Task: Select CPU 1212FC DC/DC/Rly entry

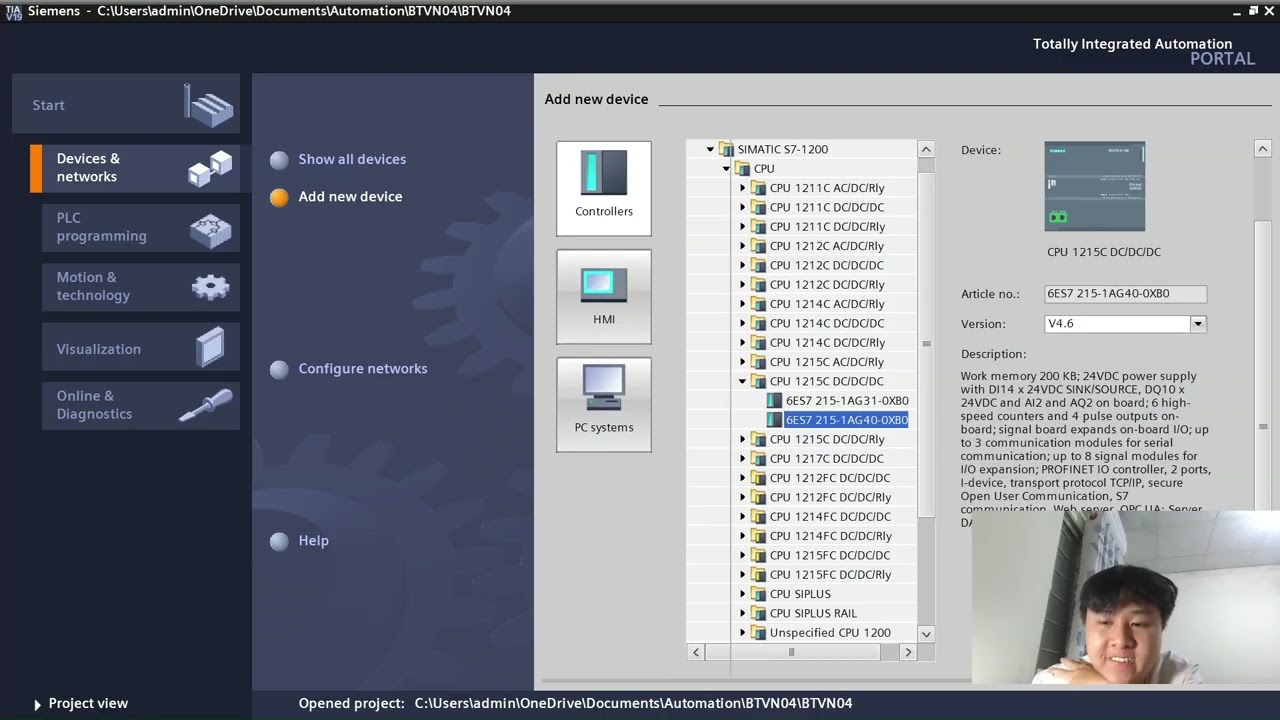Action: [830, 498]
